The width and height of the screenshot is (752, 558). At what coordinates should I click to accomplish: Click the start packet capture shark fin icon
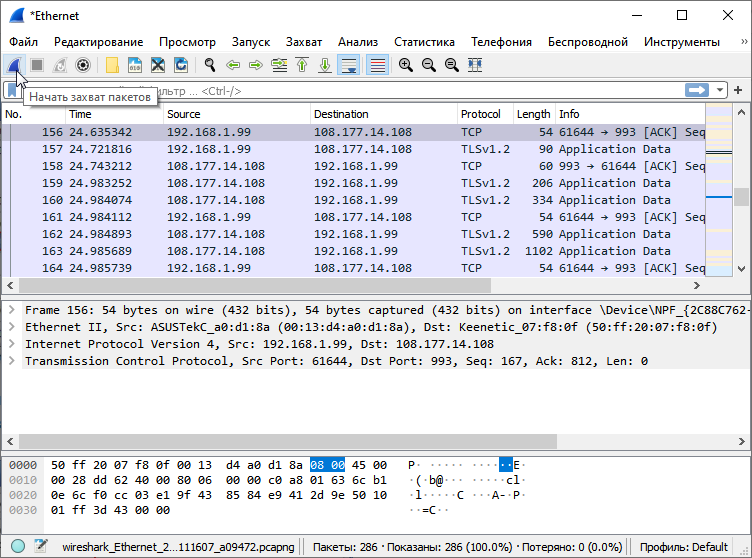point(14,65)
